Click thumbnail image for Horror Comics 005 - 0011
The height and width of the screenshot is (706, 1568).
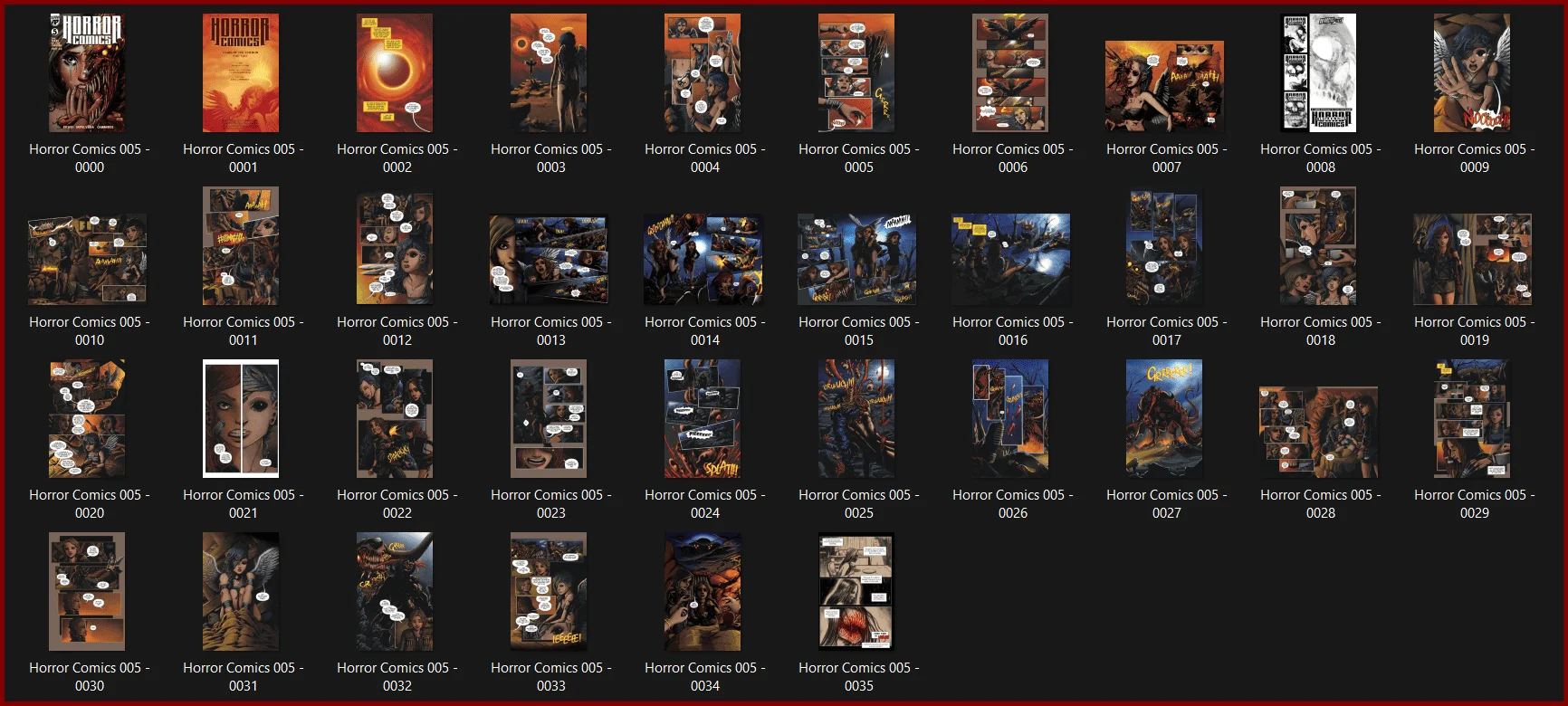241,245
